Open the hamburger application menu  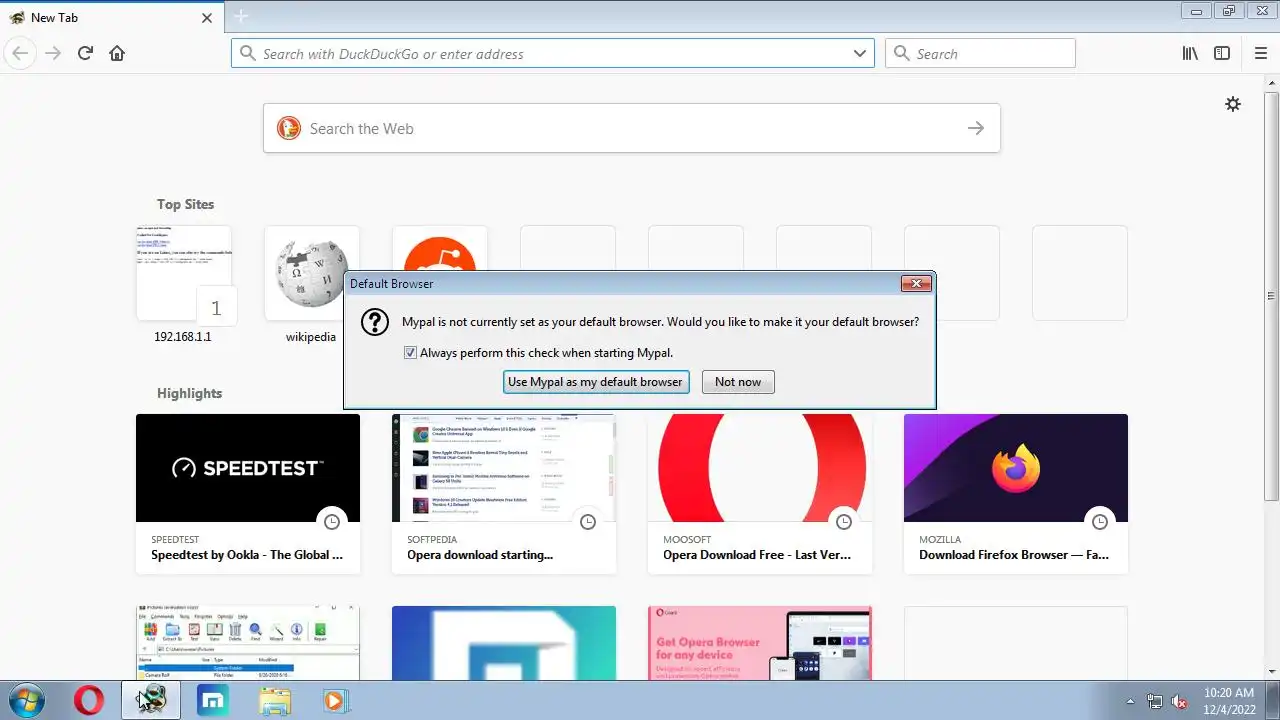(1260, 53)
